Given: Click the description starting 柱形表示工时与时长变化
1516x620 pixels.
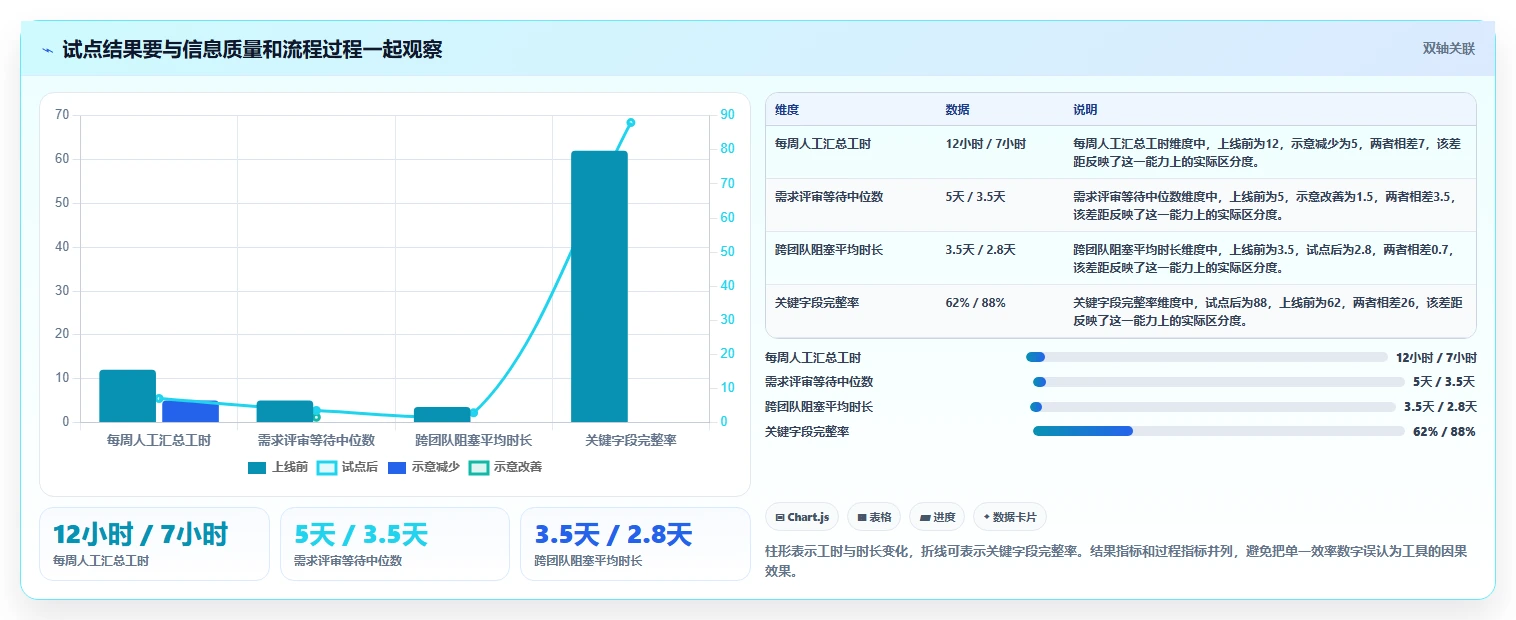Looking at the screenshot, I should click(1115, 562).
